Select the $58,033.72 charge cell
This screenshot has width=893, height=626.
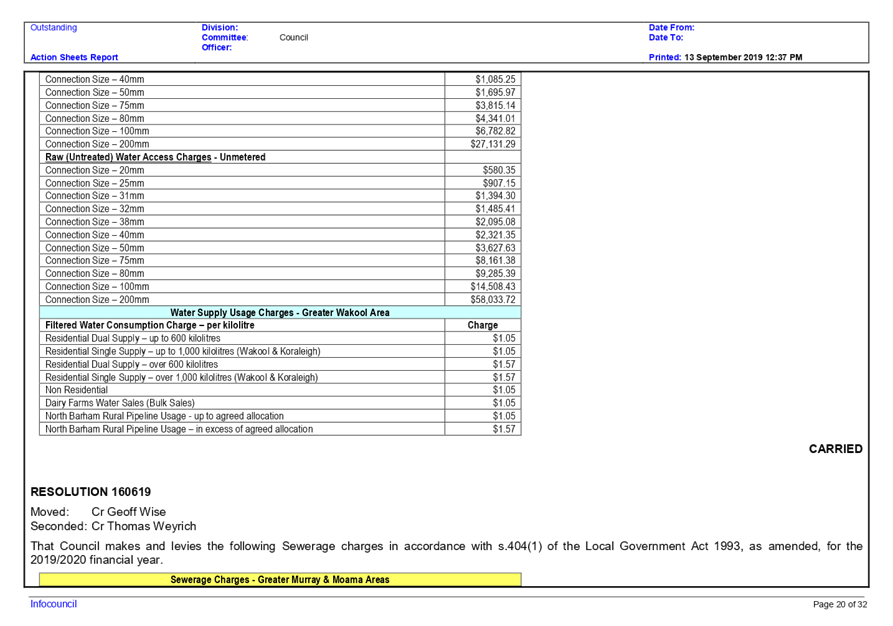pos(483,300)
